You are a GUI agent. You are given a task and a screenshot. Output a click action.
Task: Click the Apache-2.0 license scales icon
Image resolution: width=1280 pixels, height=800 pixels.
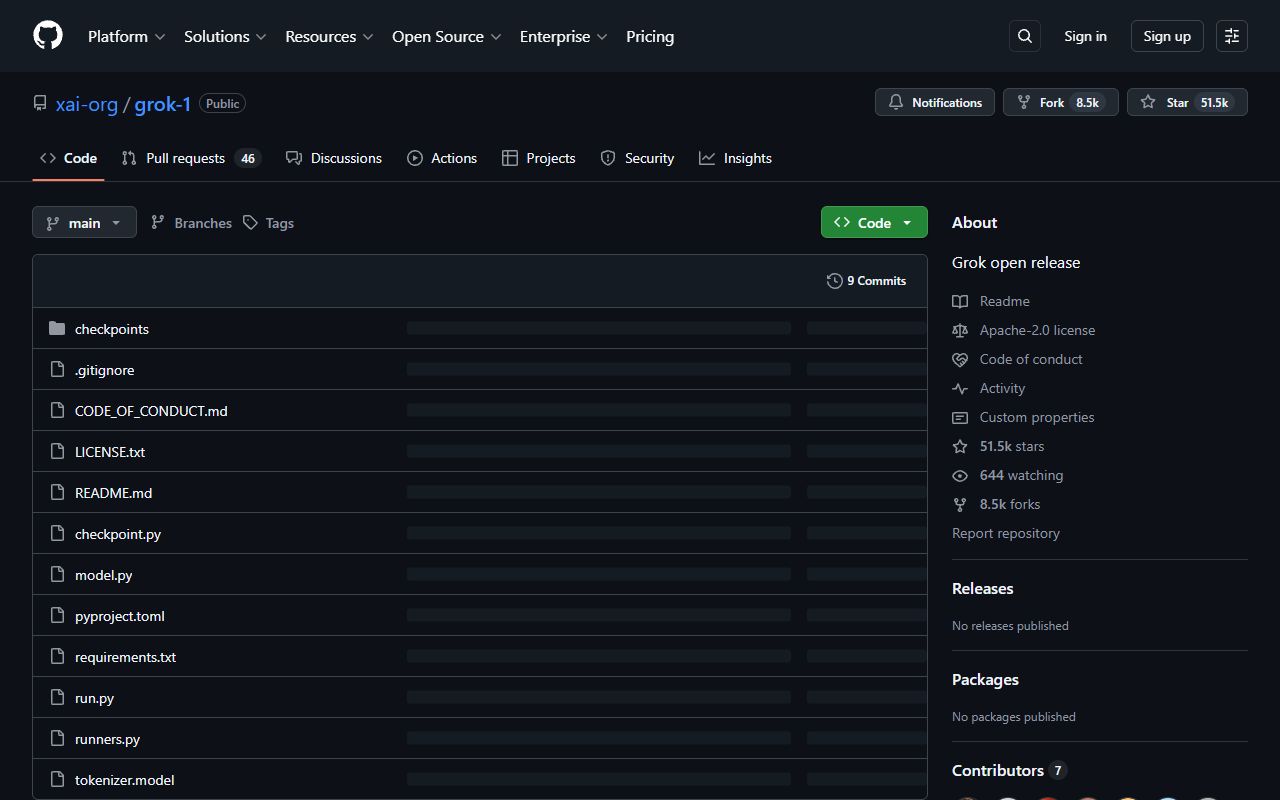point(960,330)
